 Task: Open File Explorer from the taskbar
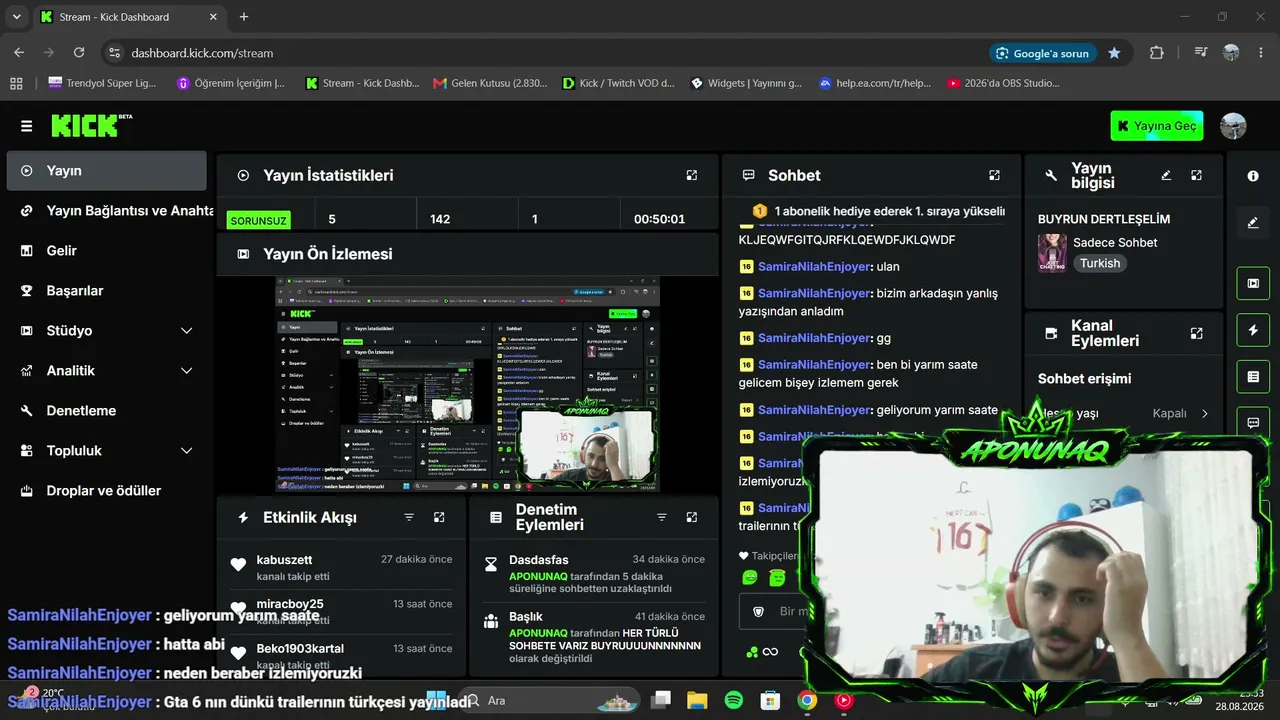click(697, 700)
